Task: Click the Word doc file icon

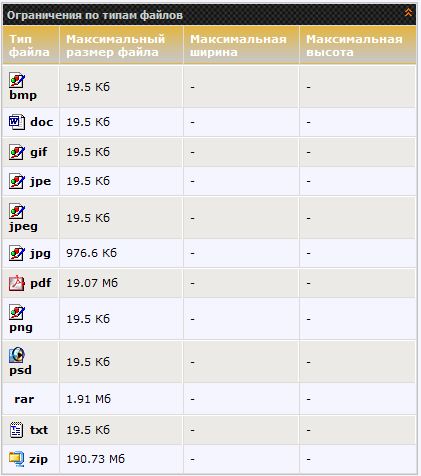Action: point(17,122)
